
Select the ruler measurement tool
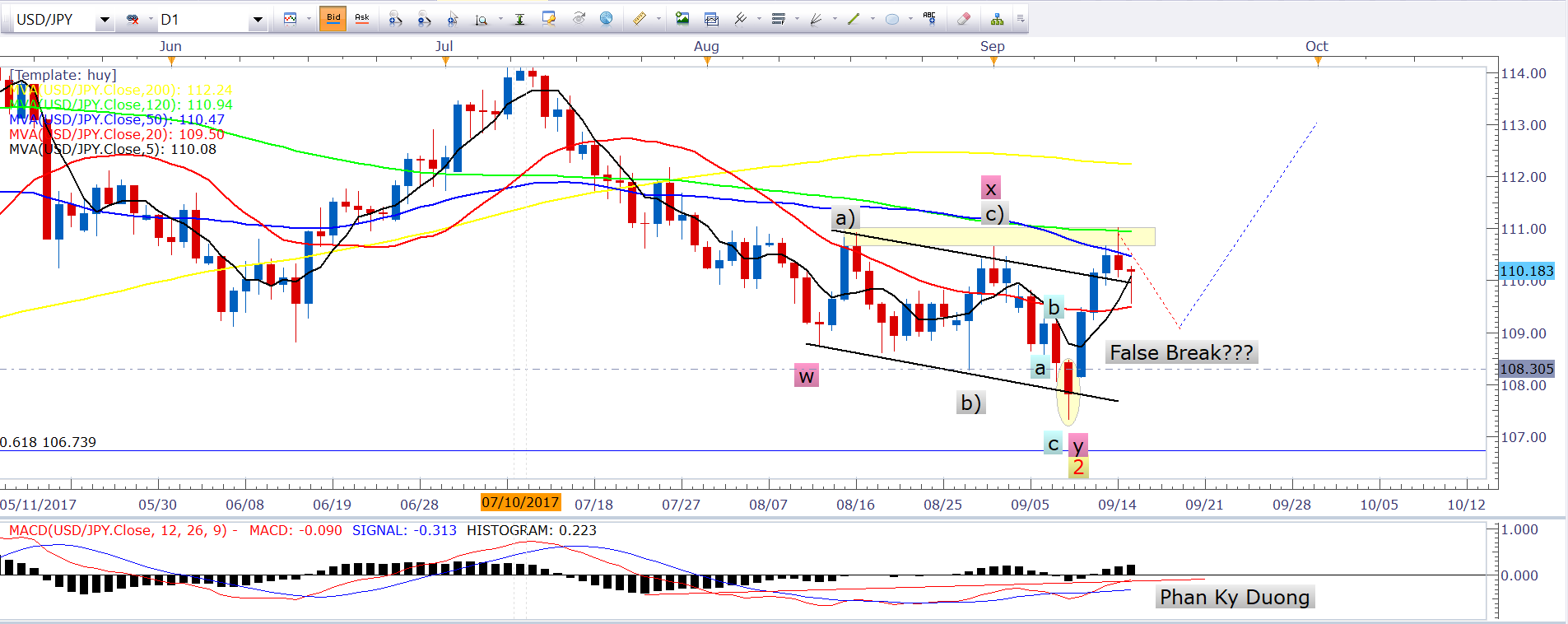click(x=639, y=19)
